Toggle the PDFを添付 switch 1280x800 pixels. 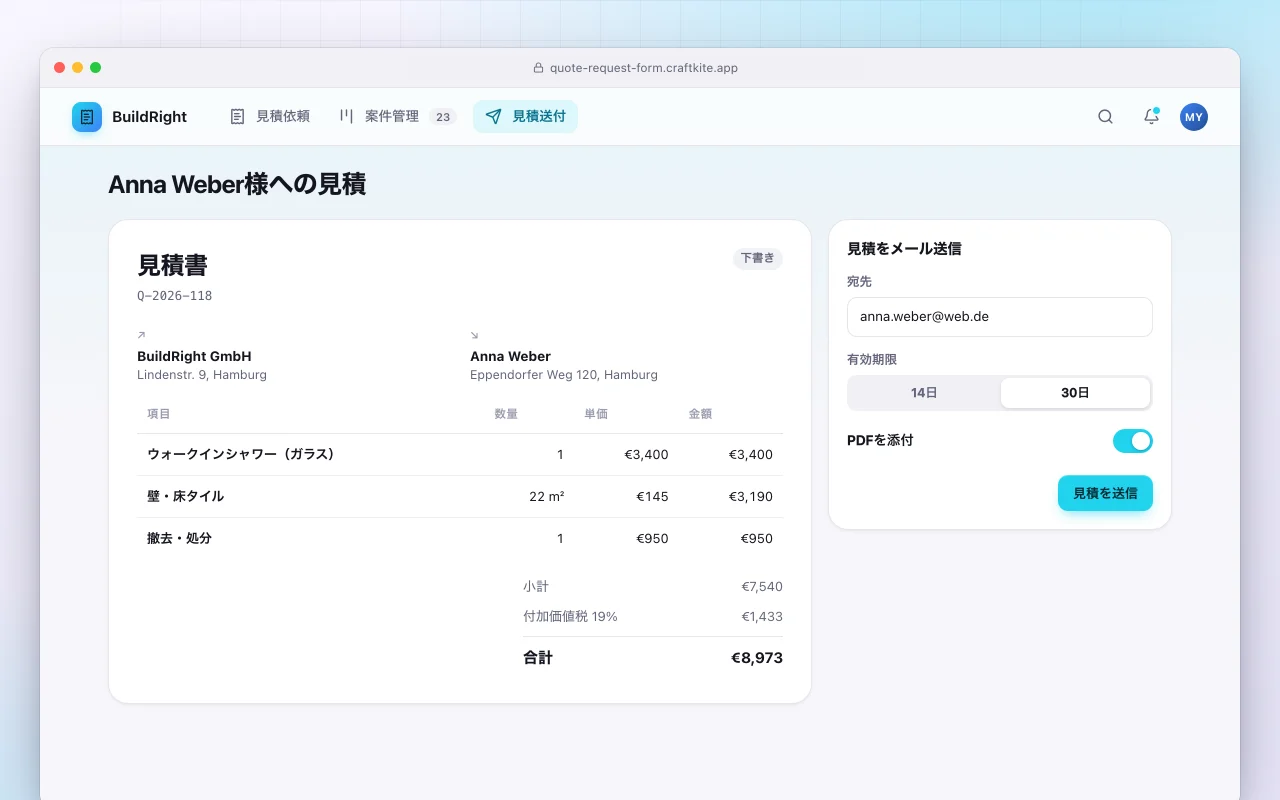pos(1133,441)
